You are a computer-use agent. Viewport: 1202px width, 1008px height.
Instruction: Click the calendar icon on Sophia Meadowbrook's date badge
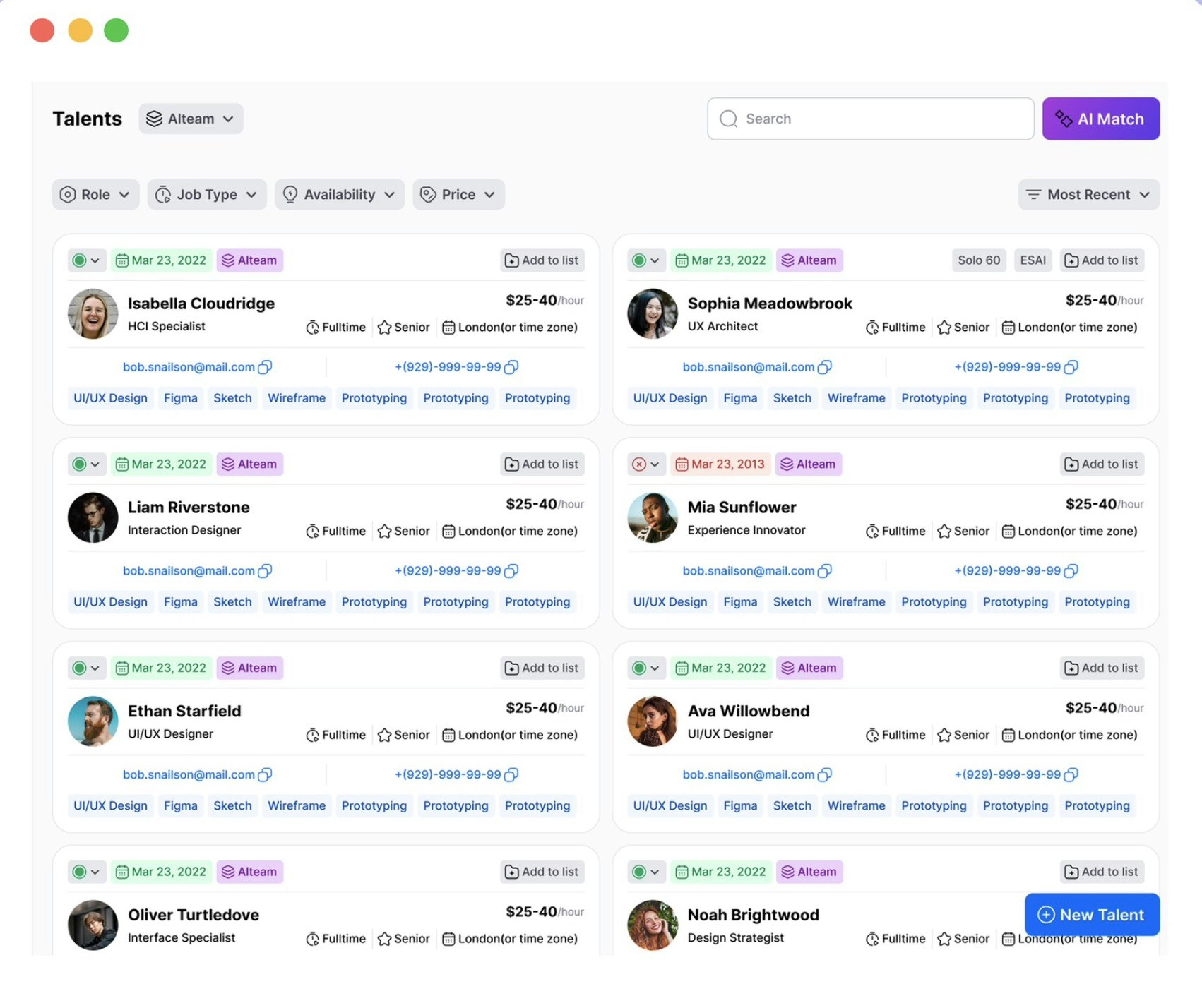pos(682,260)
